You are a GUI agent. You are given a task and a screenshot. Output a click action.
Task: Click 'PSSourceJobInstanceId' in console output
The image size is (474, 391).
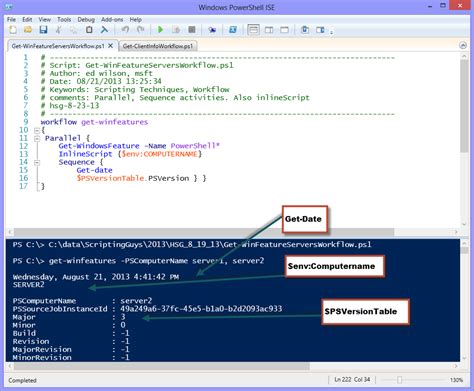pyautogui.click(x=60, y=309)
